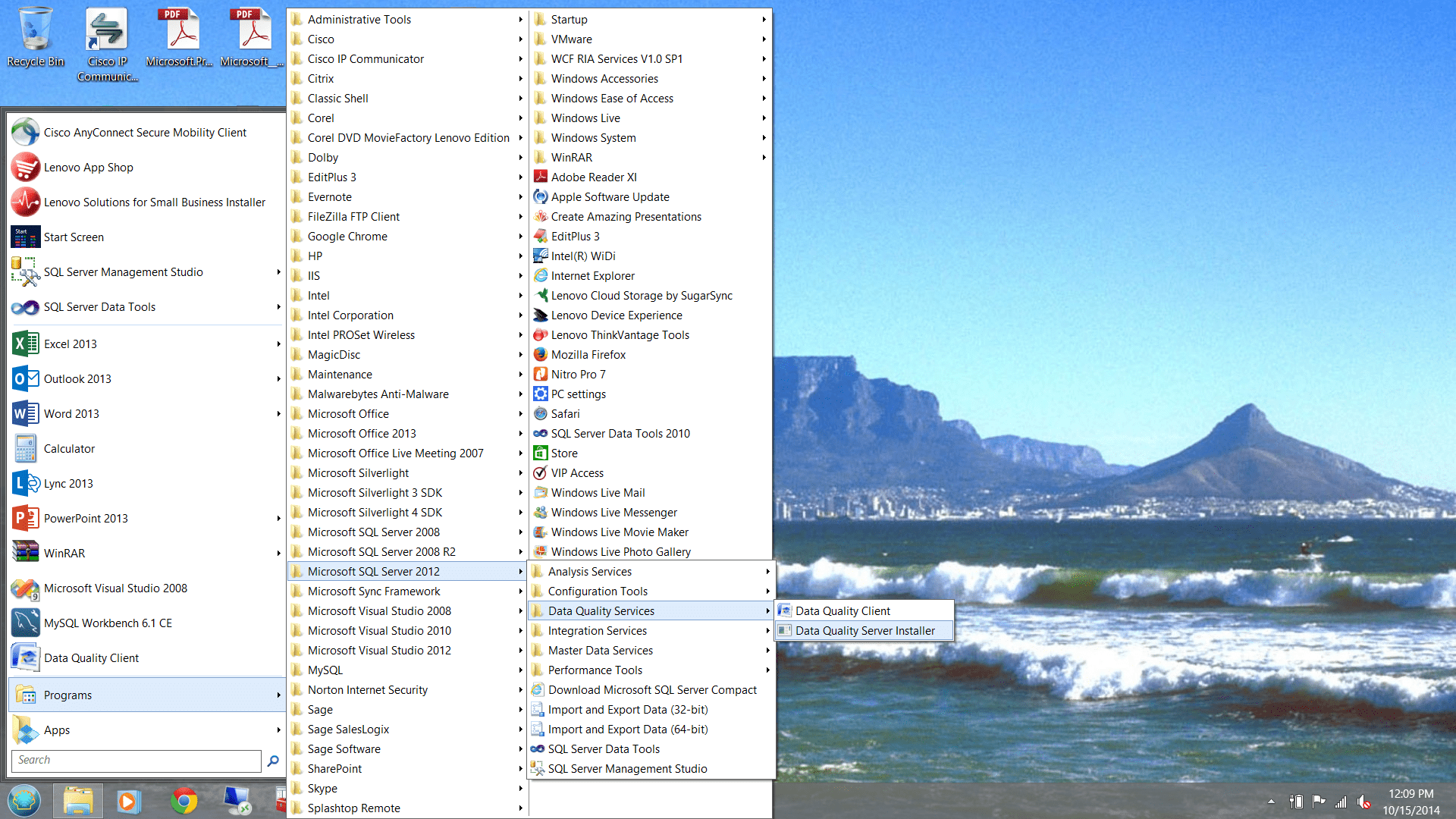Open the Nitro Pro 7 icon
1456x819 pixels.
pos(540,374)
